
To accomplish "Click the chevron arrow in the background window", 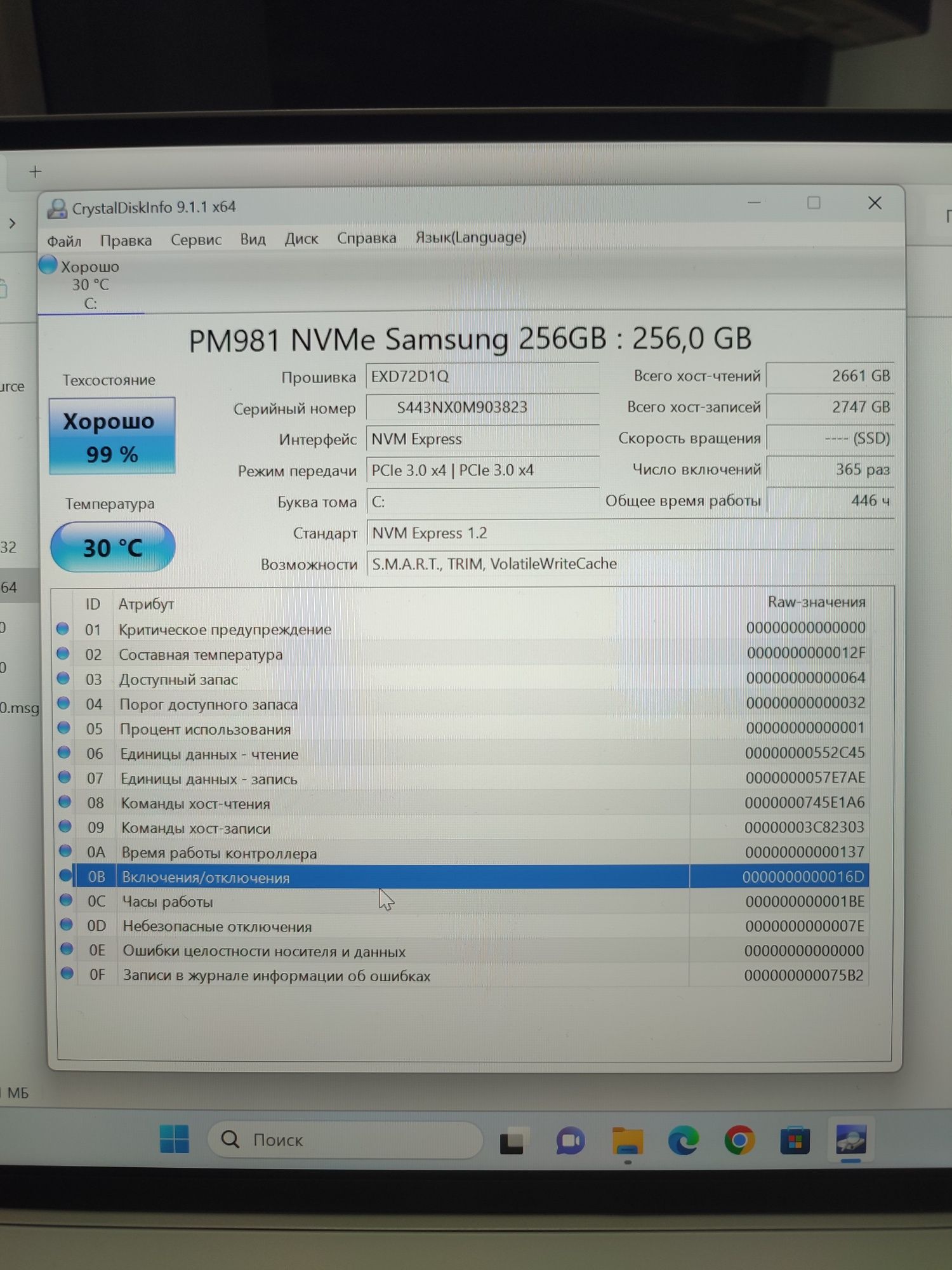I will (x=12, y=224).
